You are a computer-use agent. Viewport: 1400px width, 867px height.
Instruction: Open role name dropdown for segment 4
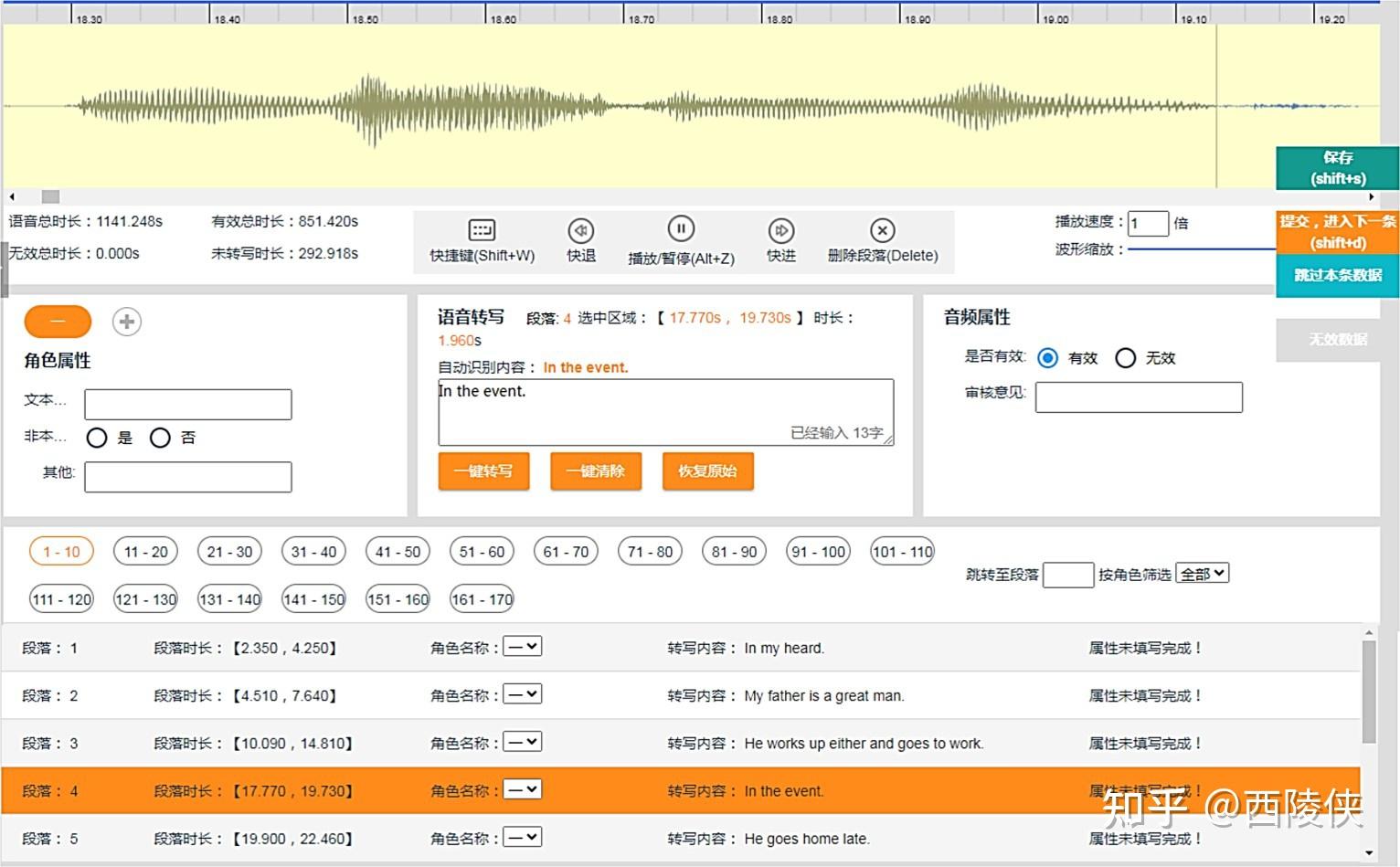523,789
